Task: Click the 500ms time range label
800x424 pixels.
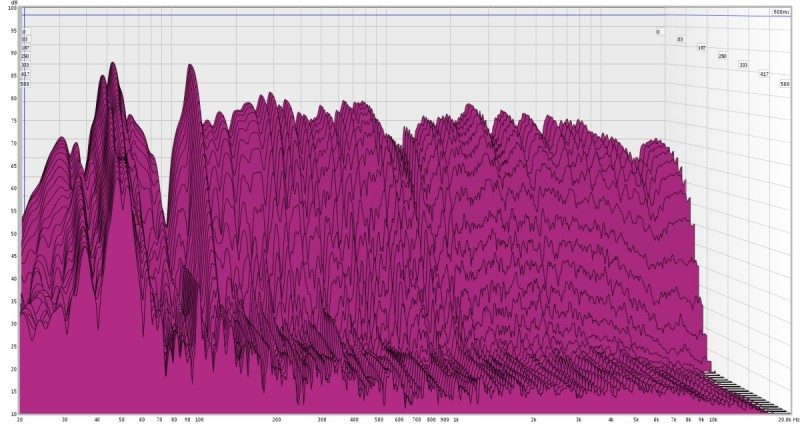Action: point(781,12)
